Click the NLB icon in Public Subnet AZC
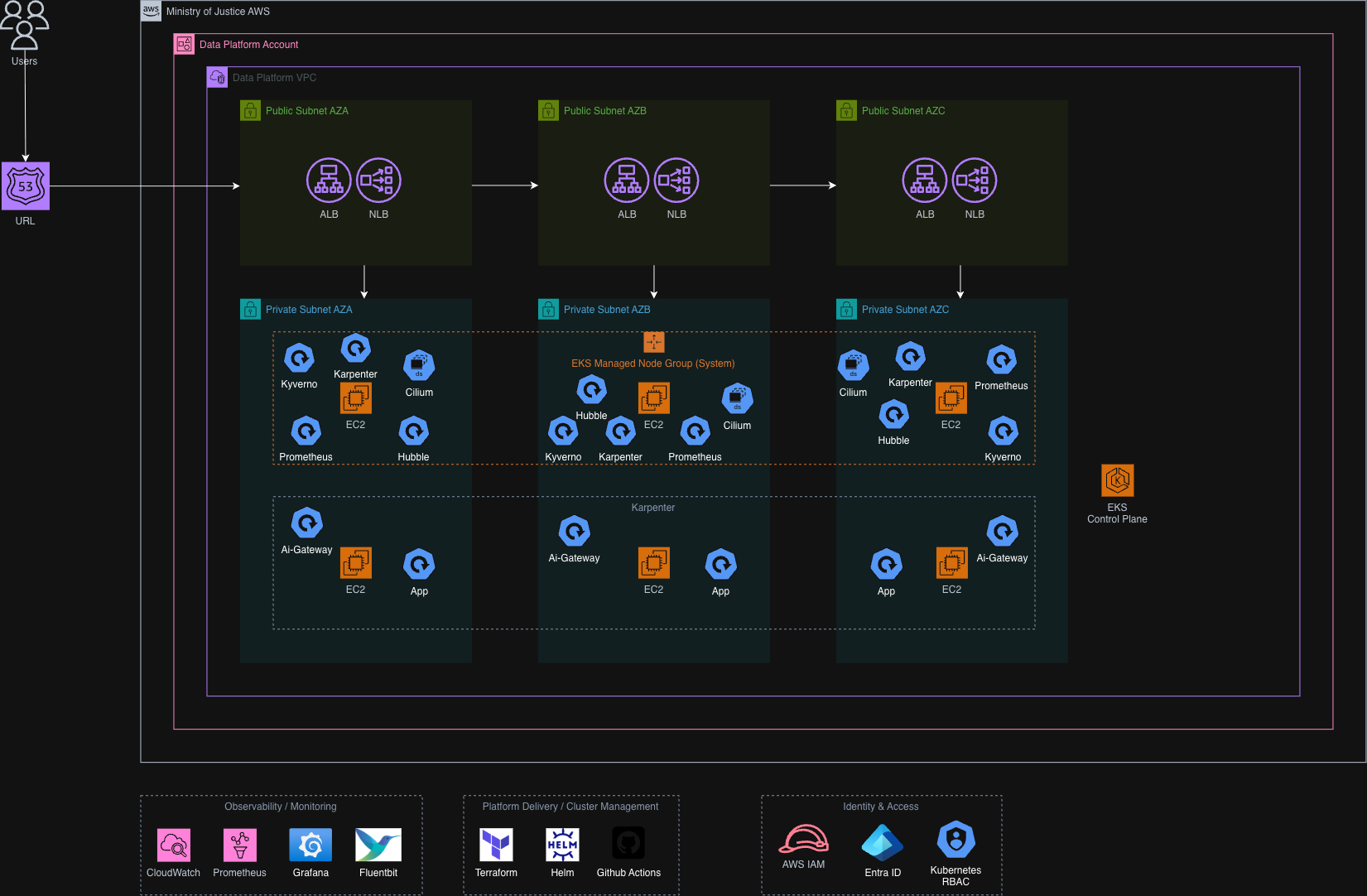1367x896 pixels. [x=975, y=181]
